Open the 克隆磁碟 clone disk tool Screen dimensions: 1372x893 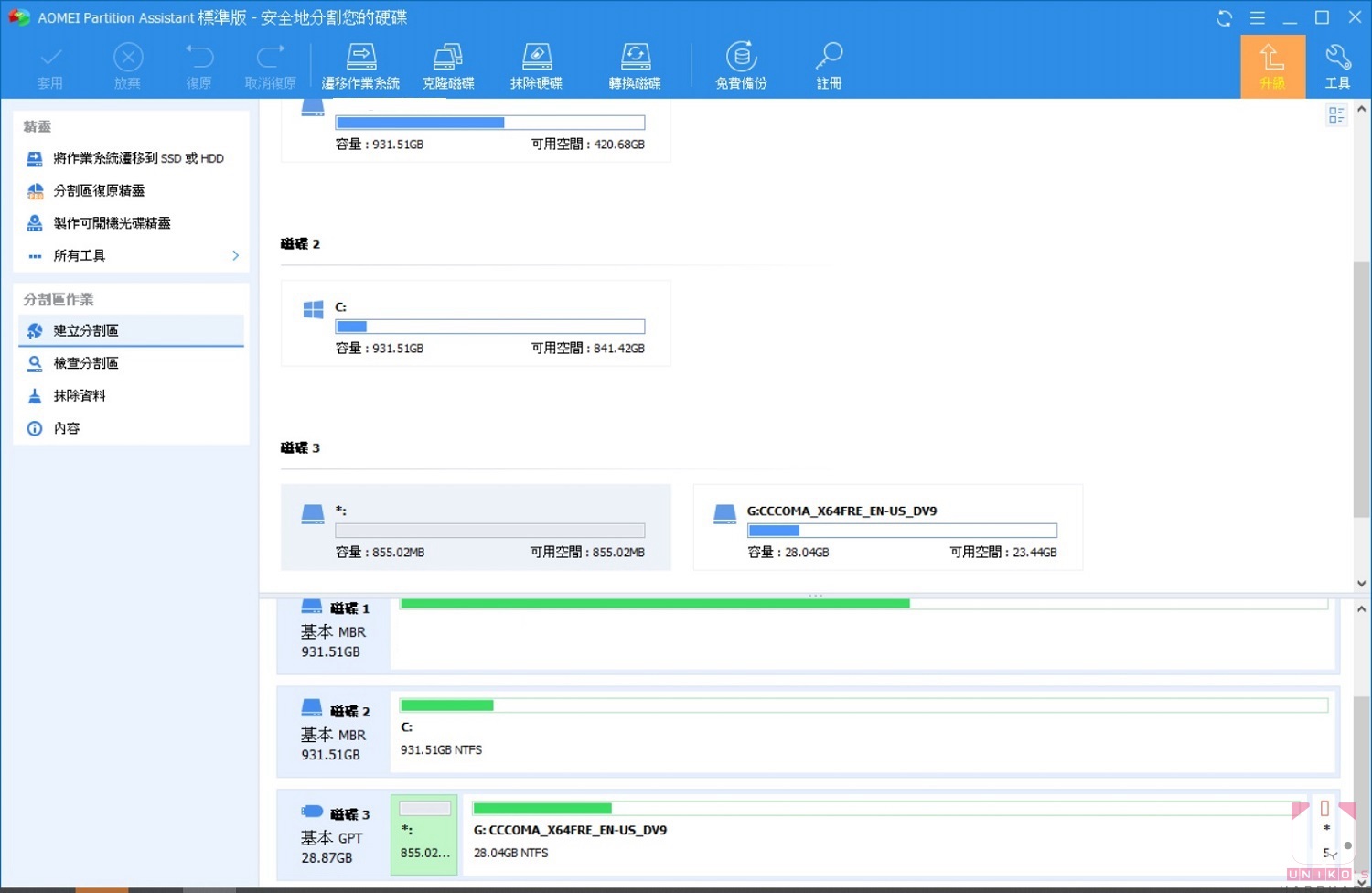click(x=448, y=66)
